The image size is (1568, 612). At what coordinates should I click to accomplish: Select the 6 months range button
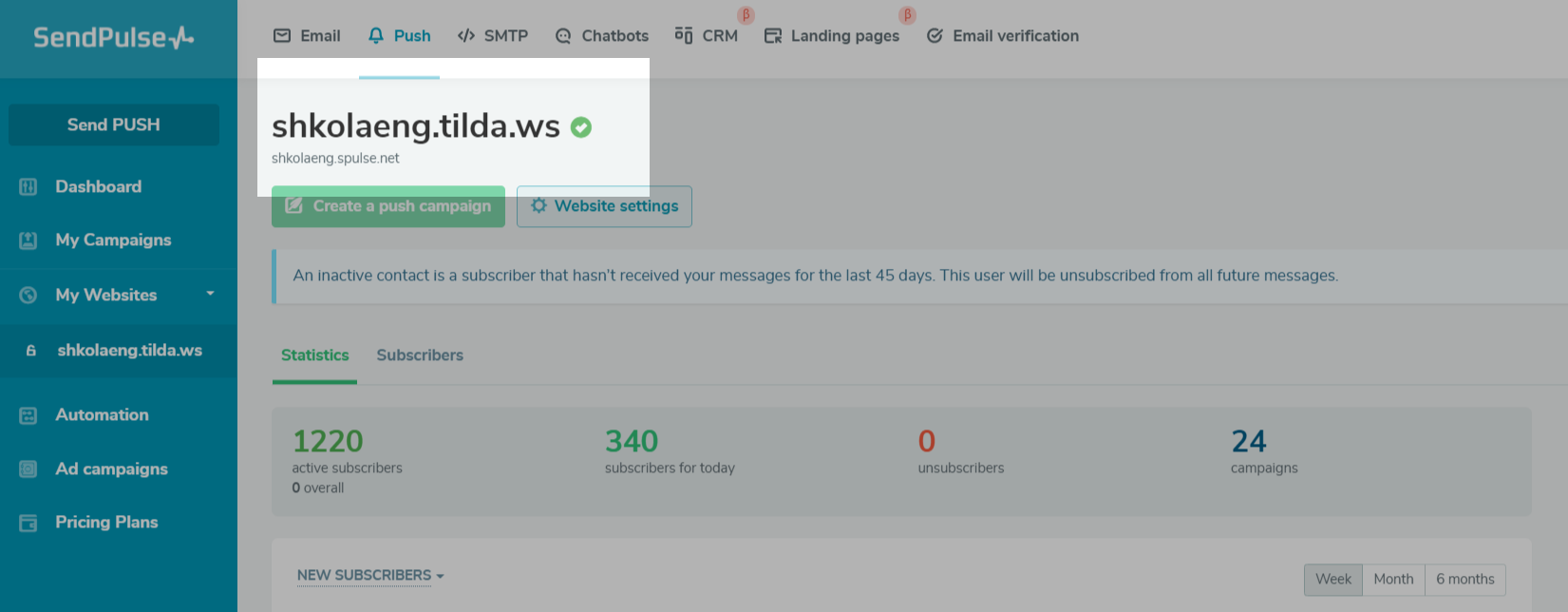pyautogui.click(x=1465, y=580)
